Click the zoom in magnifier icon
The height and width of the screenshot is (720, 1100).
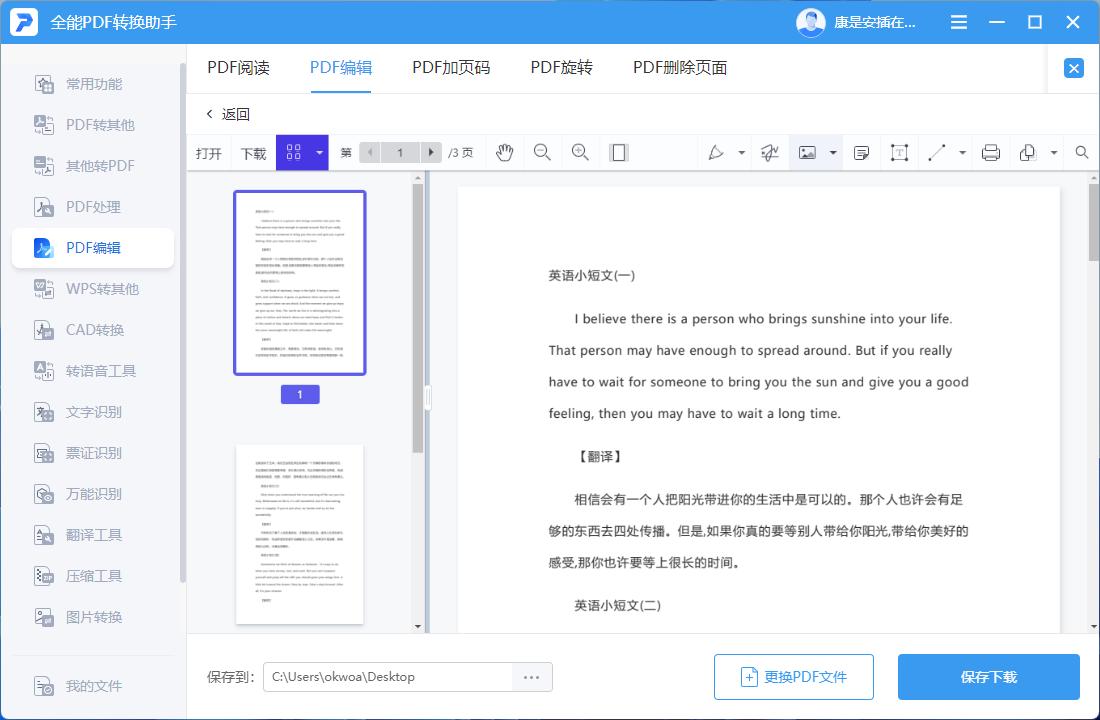tap(580, 152)
